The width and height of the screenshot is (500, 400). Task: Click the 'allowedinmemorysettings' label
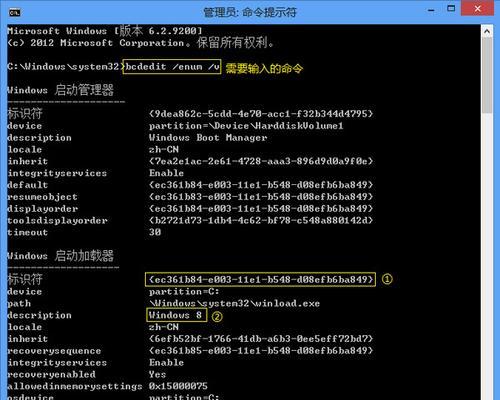point(75,386)
